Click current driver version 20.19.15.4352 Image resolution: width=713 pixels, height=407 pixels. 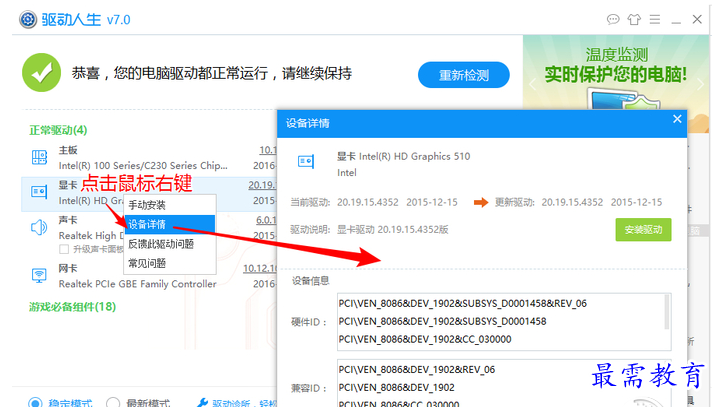coord(367,202)
